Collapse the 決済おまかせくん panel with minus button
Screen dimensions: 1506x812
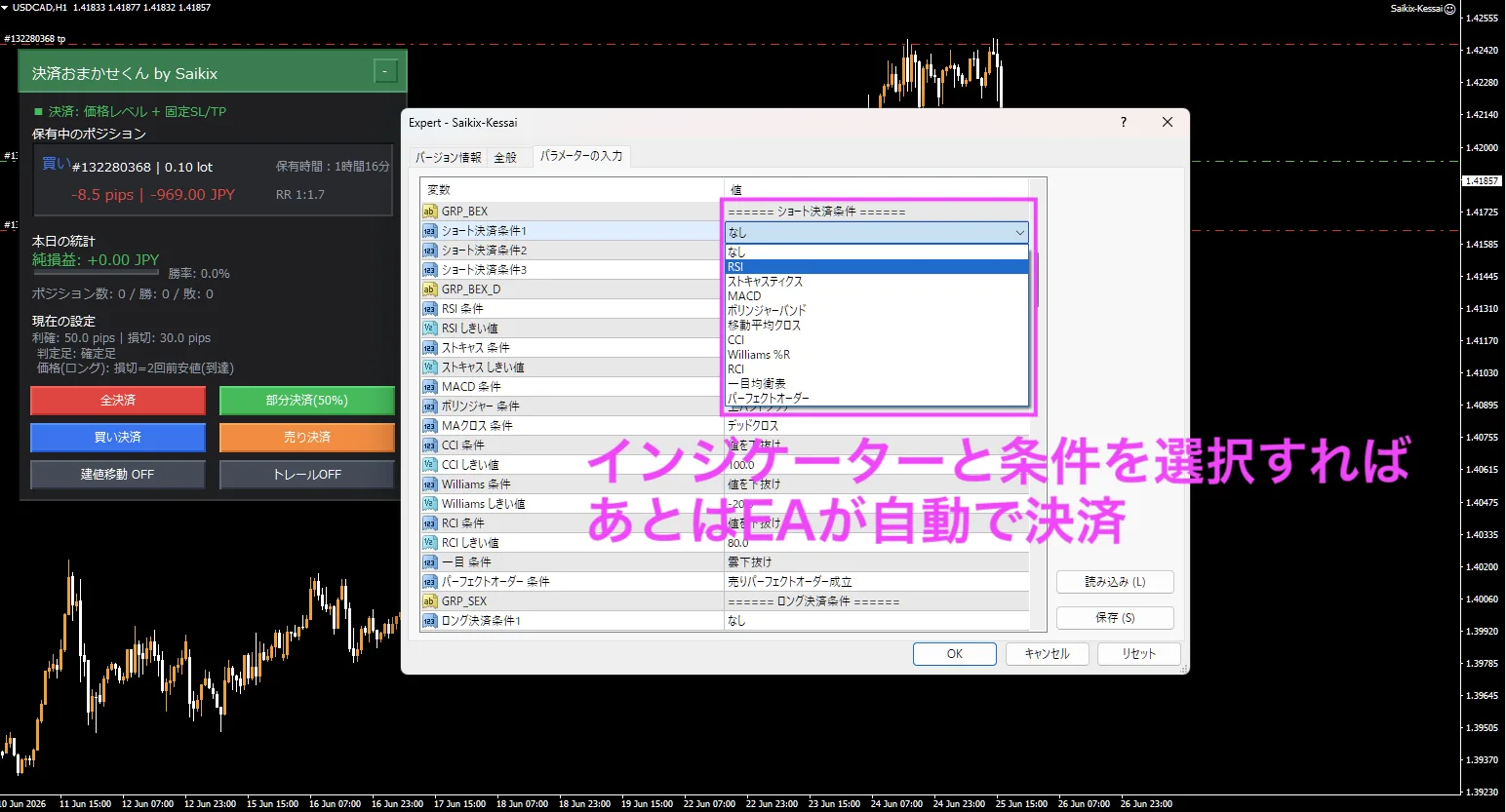point(385,72)
